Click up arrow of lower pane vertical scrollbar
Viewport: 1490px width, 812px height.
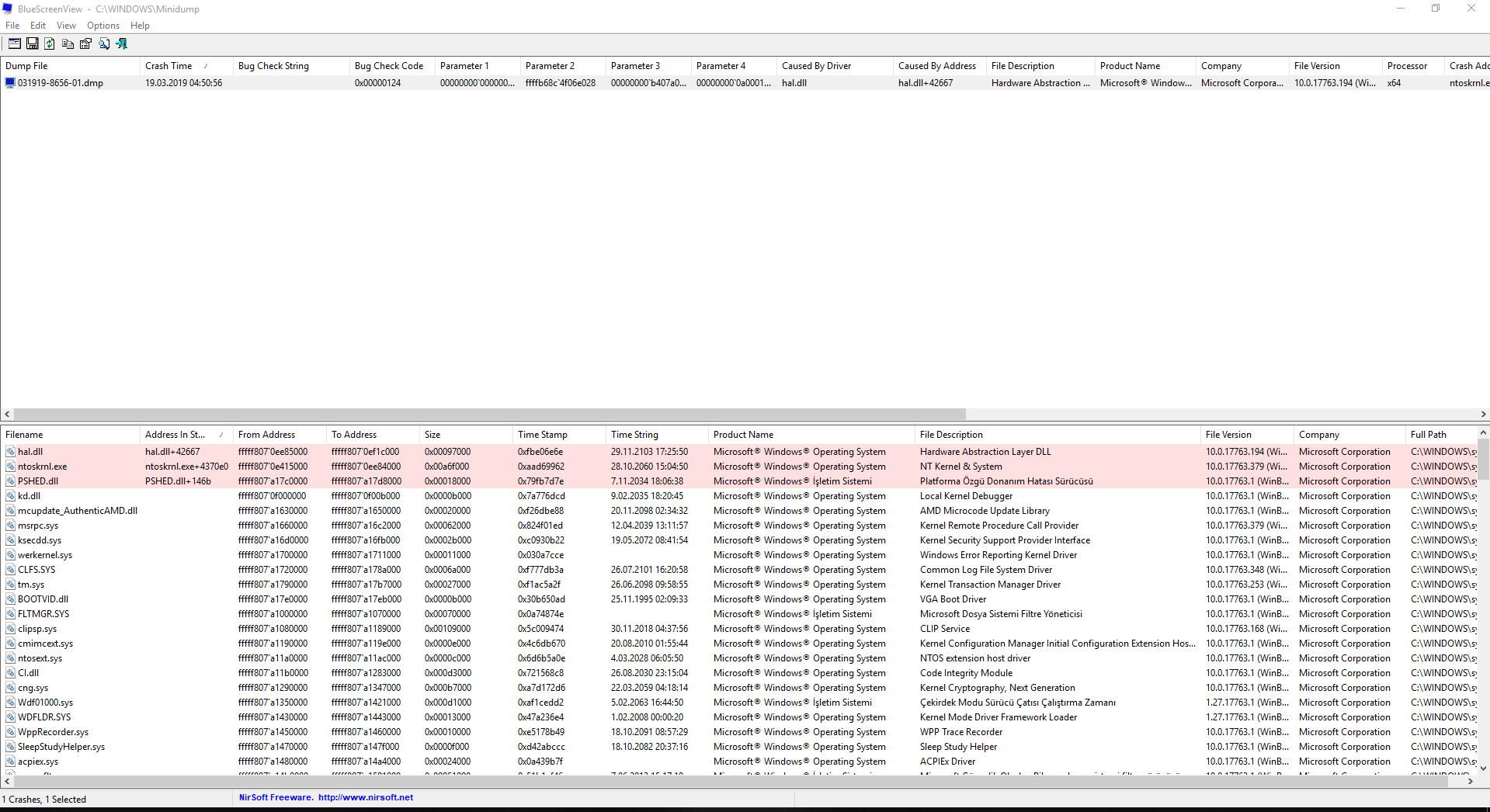(x=1483, y=432)
